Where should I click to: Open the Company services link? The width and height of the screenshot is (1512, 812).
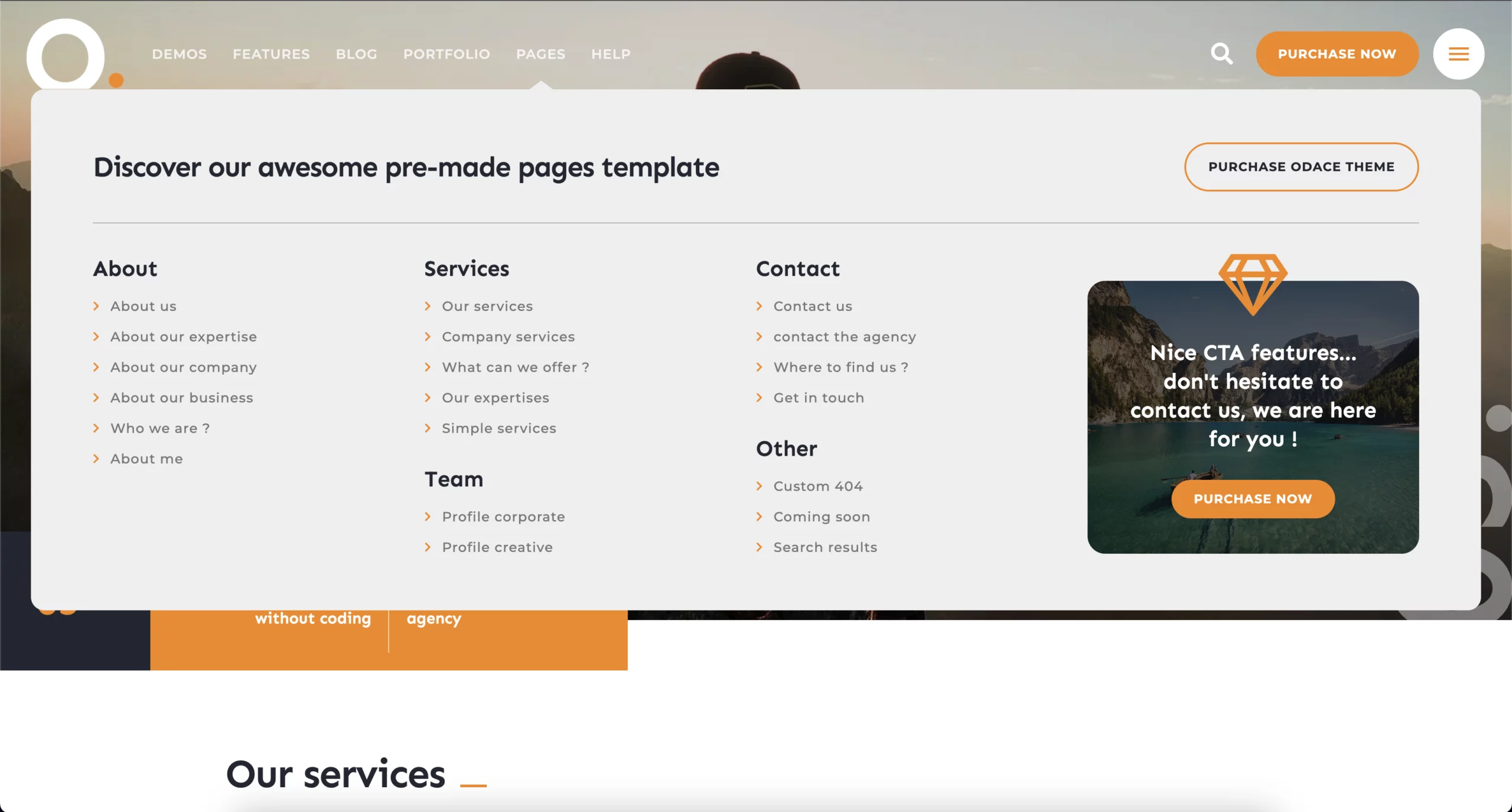pos(508,337)
